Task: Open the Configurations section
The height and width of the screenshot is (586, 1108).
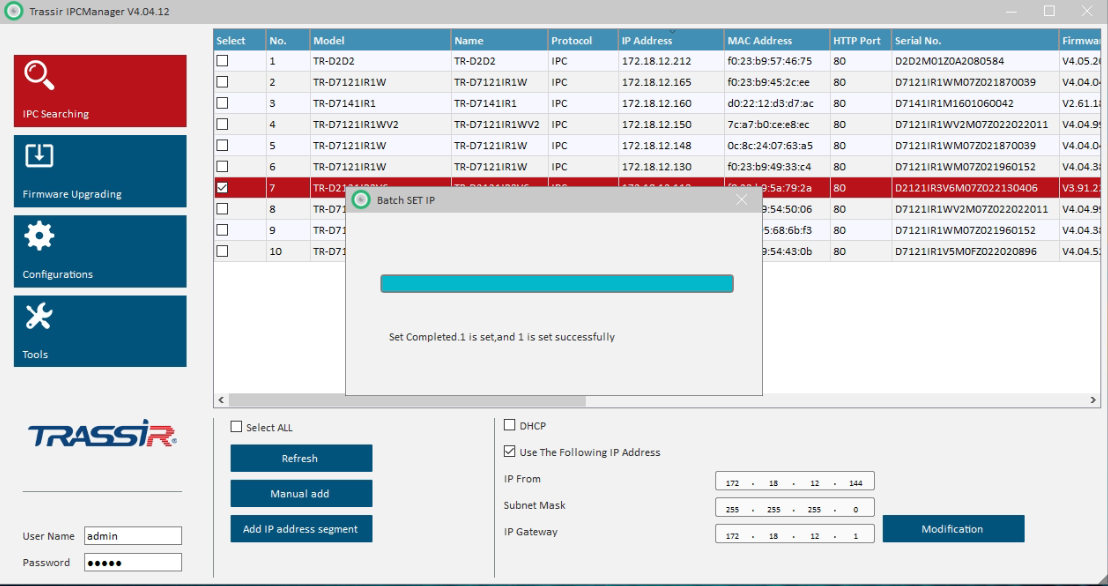Action: (x=100, y=251)
